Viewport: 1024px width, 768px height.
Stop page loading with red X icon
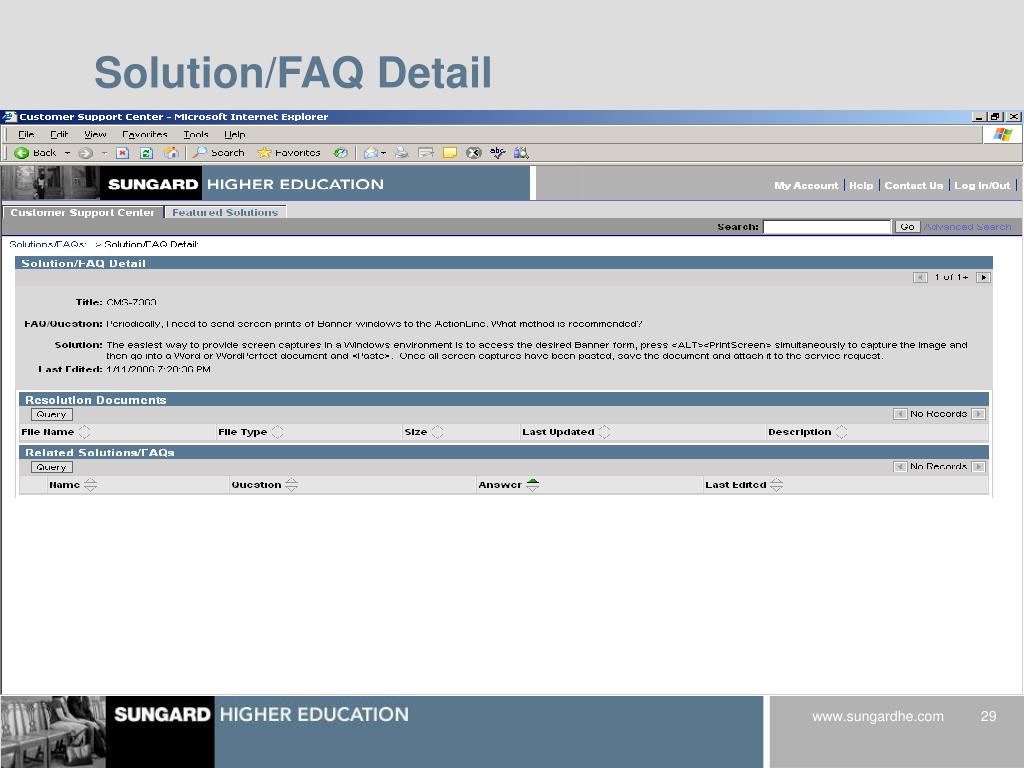pos(122,153)
